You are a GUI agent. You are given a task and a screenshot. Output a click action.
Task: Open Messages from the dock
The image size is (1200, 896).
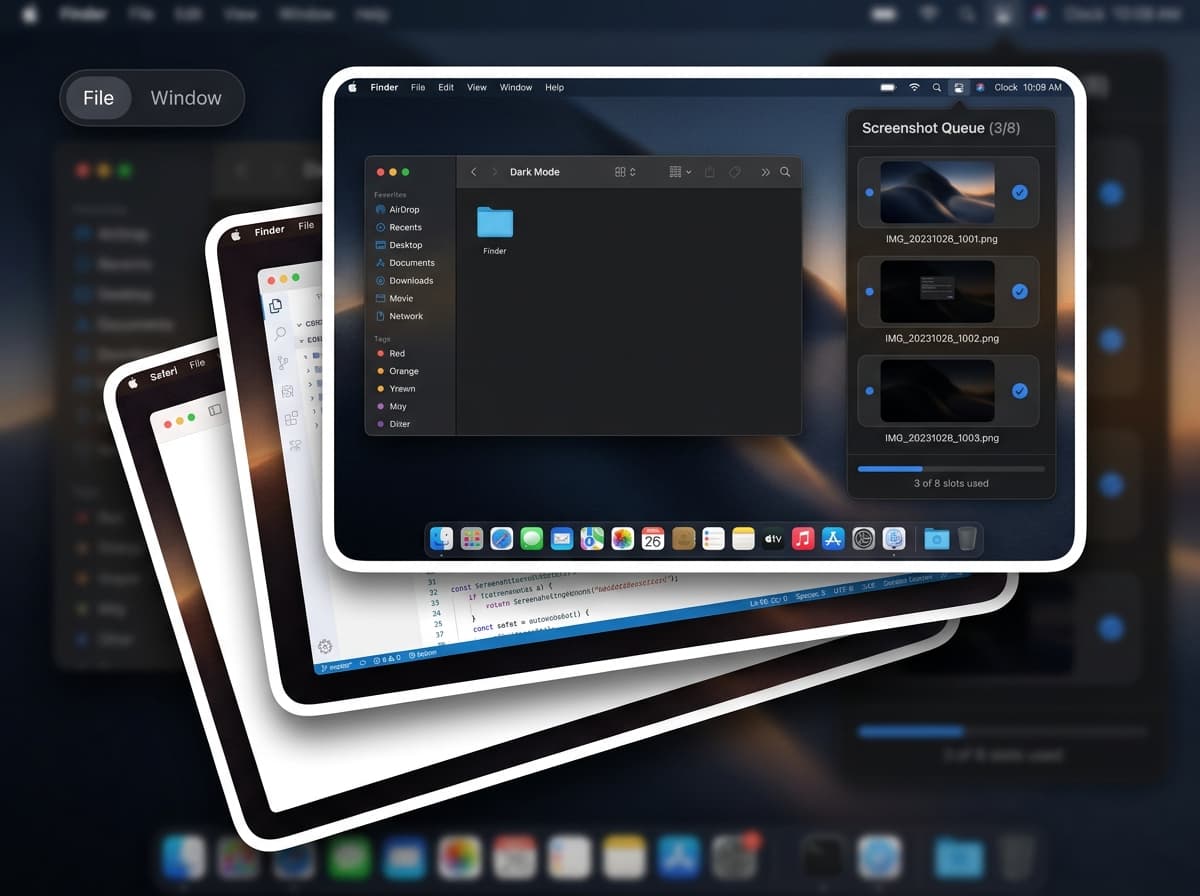coord(531,539)
